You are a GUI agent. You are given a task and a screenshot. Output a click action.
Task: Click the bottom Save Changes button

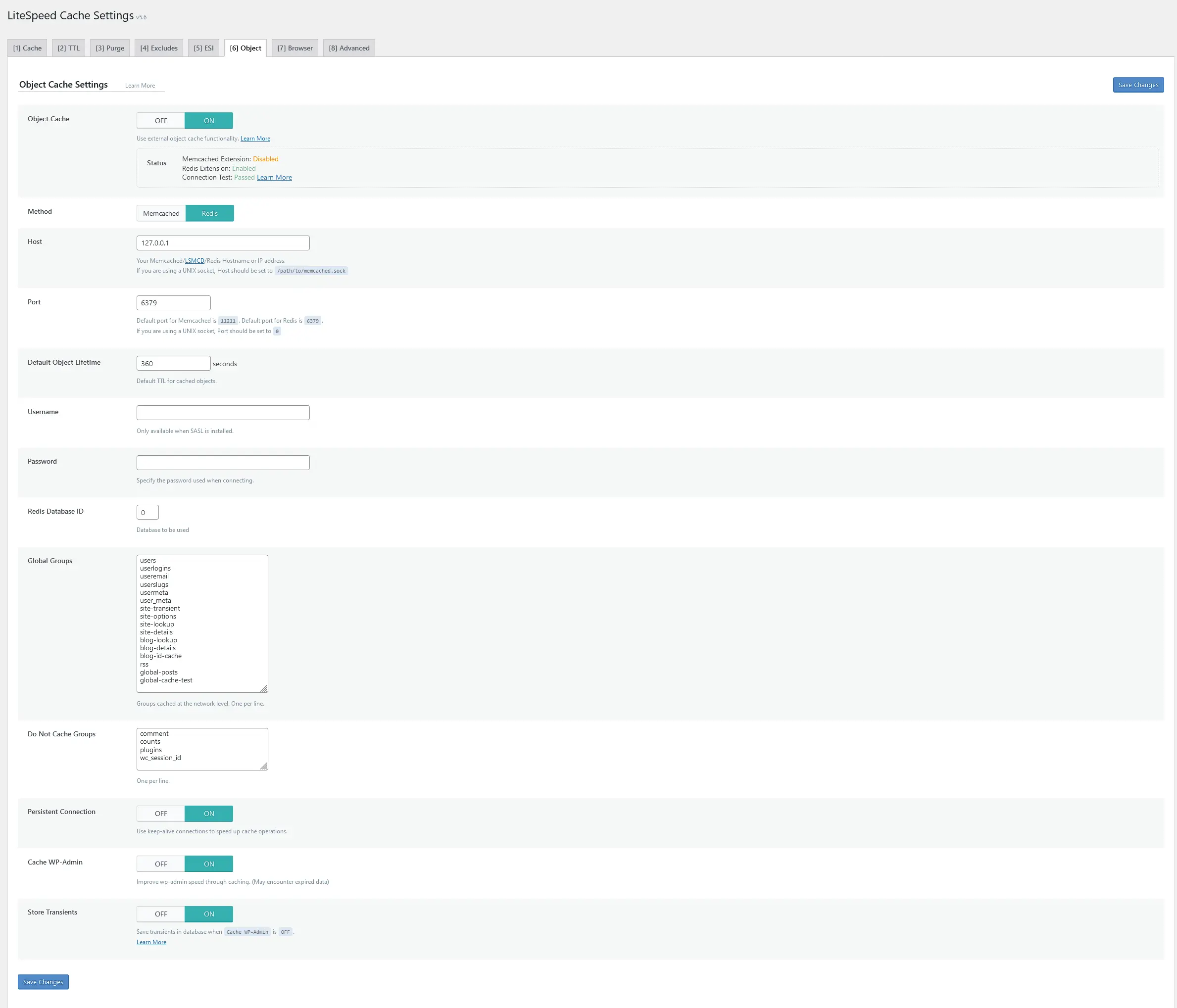[43, 981]
